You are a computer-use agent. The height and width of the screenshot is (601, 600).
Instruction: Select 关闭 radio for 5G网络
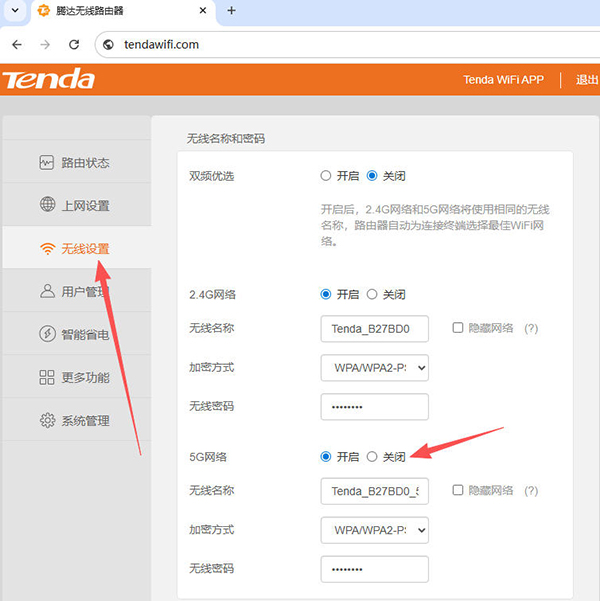coord(372,456)
